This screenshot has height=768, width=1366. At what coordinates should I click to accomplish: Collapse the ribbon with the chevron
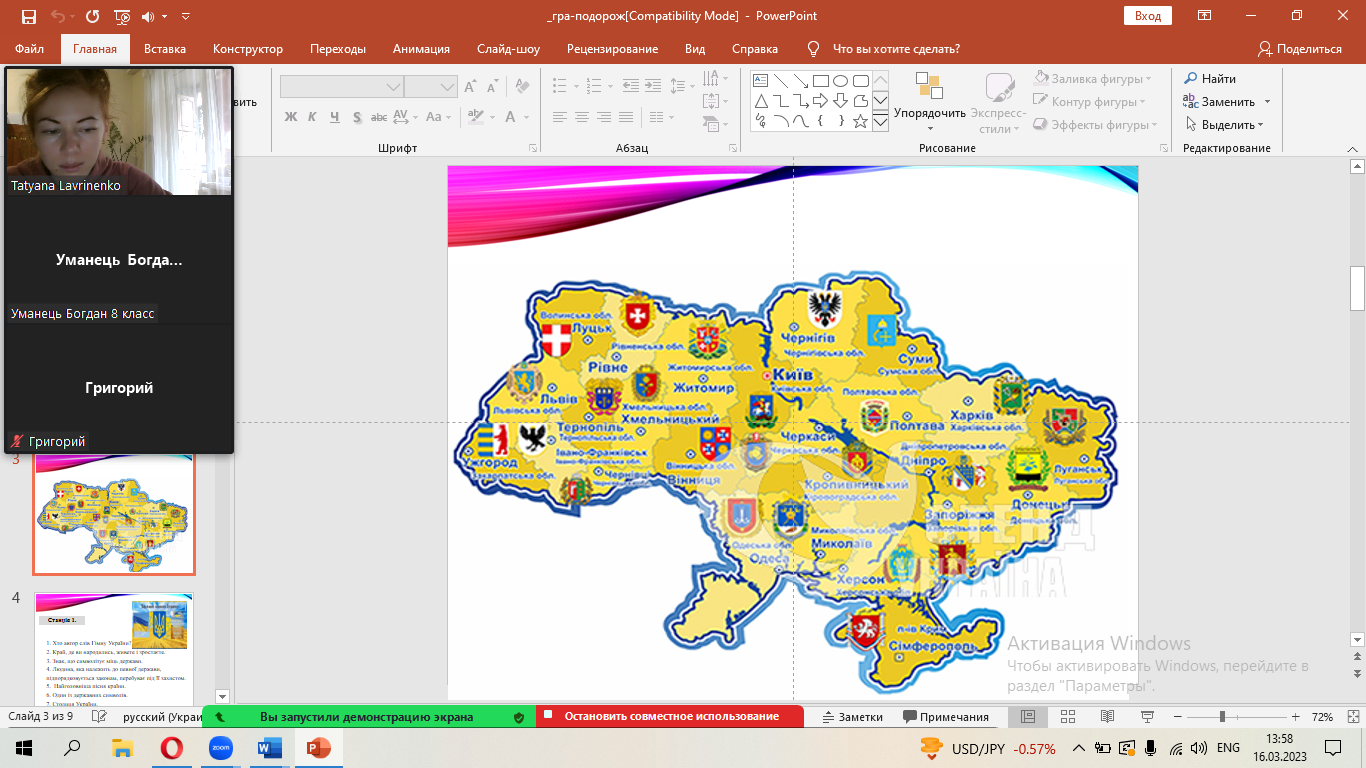(1354, 148)
